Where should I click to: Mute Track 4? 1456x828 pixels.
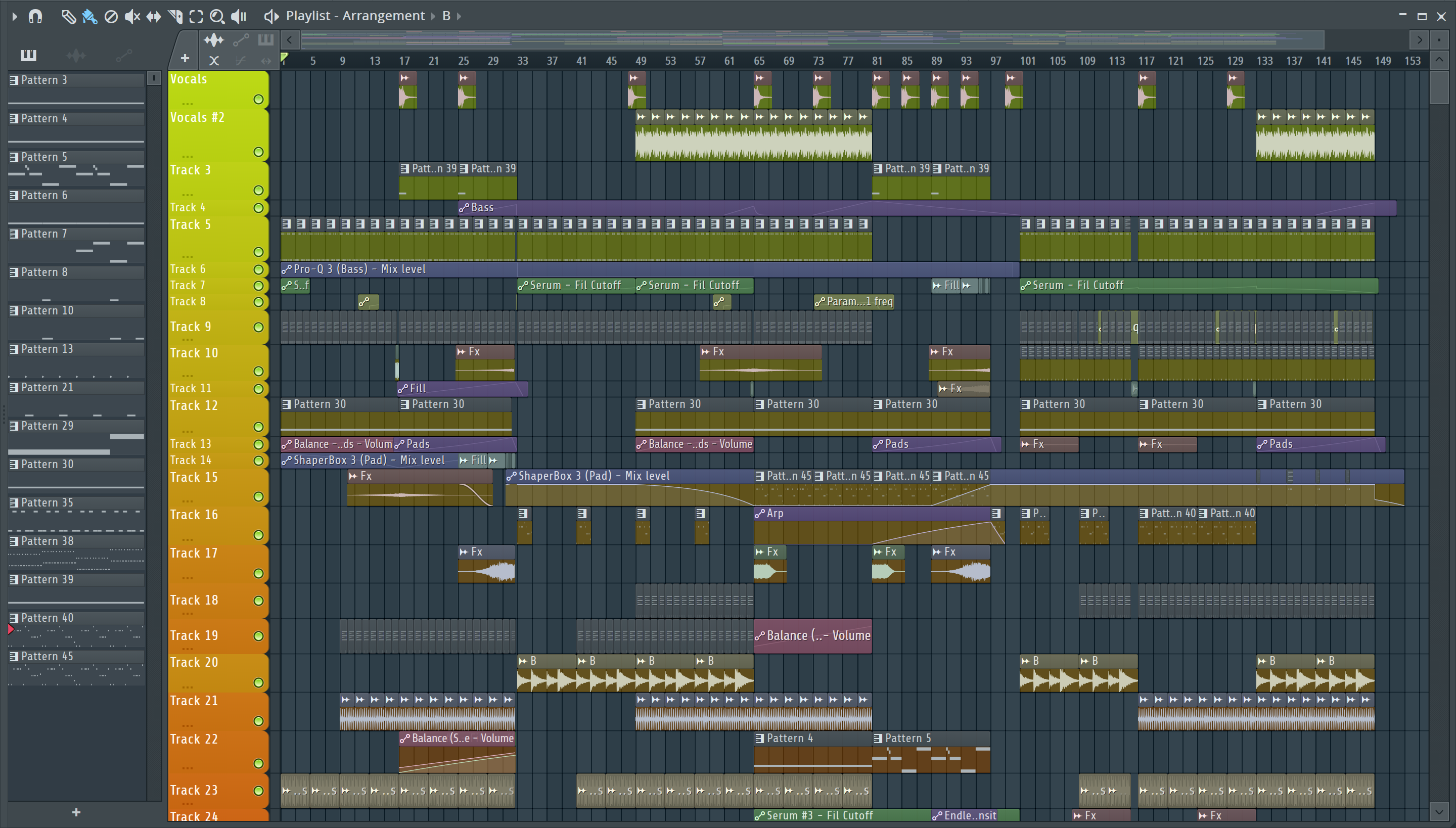[x=258, y=208]
